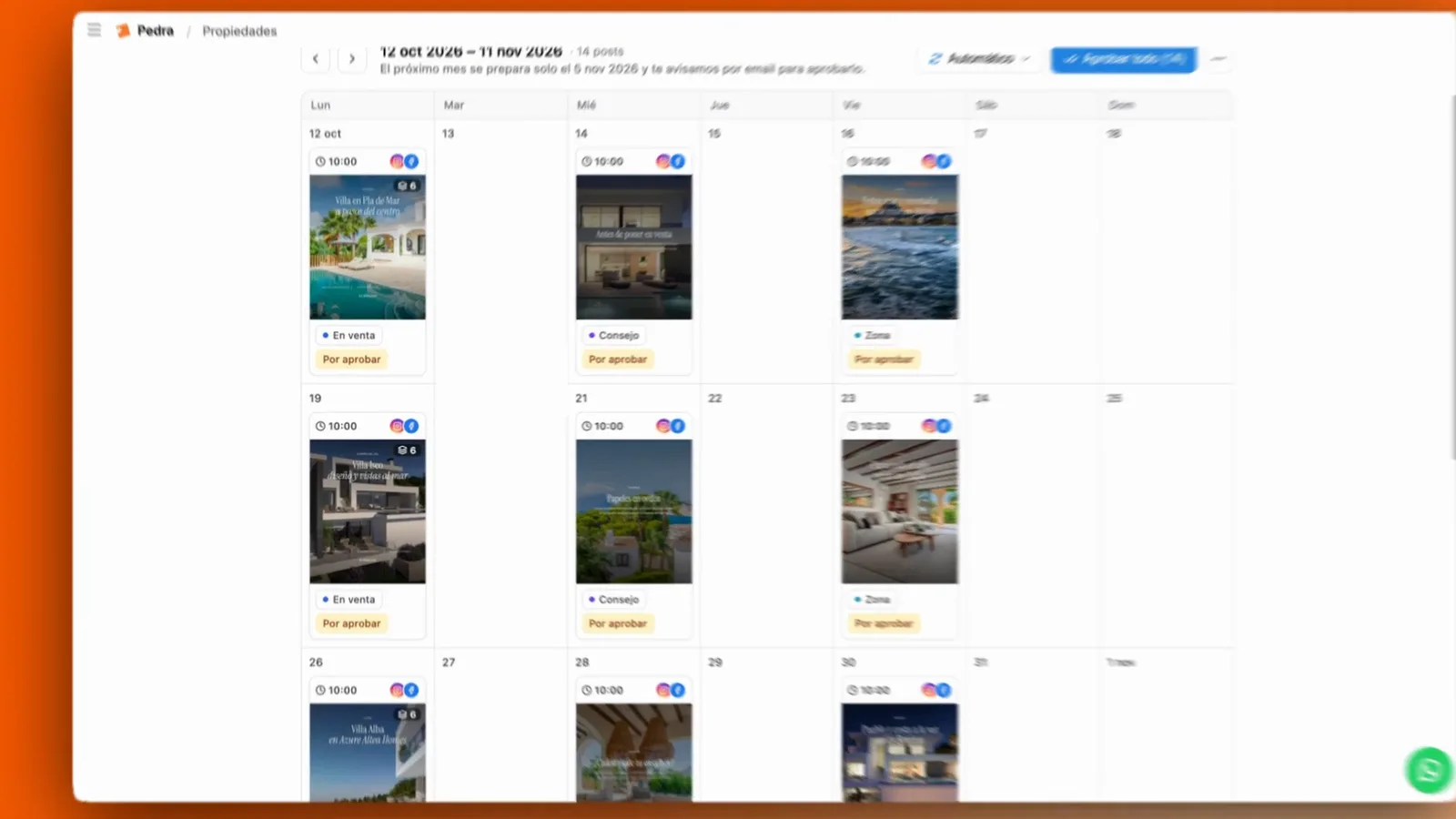Click Instagram icon on Oct 19 post

397,426
